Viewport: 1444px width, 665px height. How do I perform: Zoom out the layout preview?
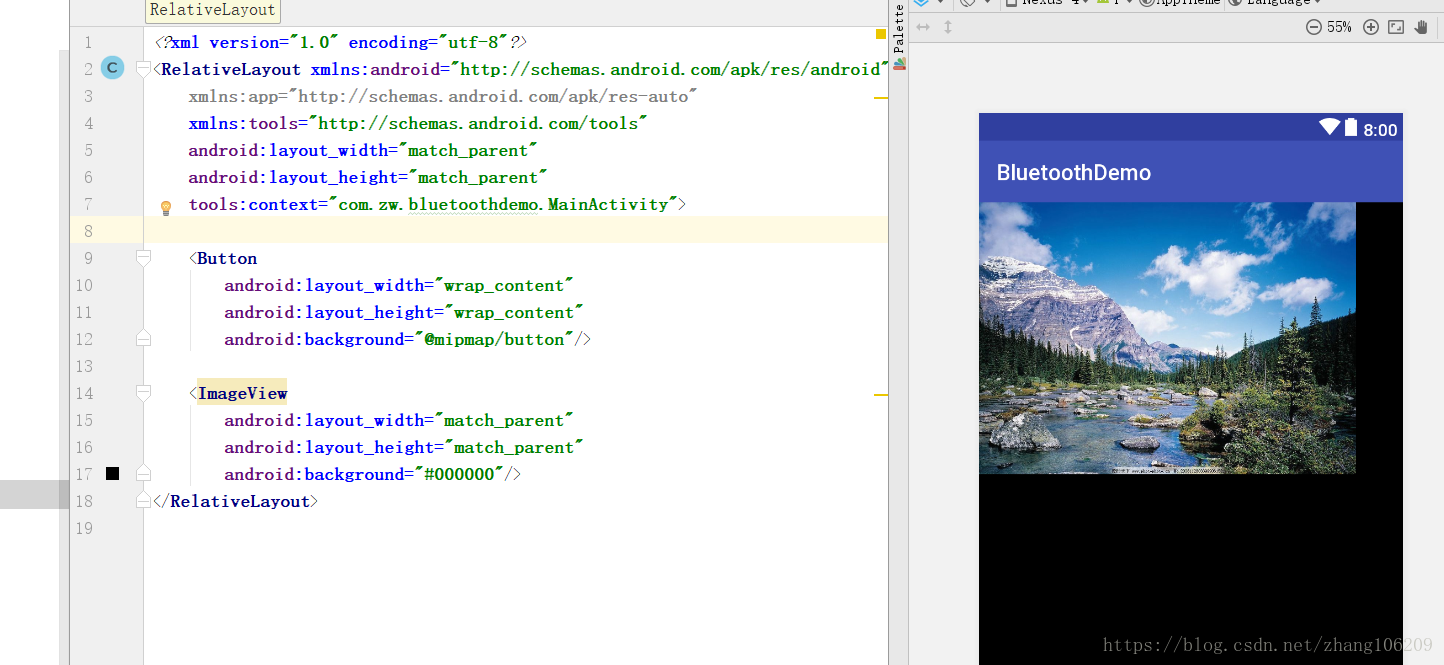(1314, 27)
